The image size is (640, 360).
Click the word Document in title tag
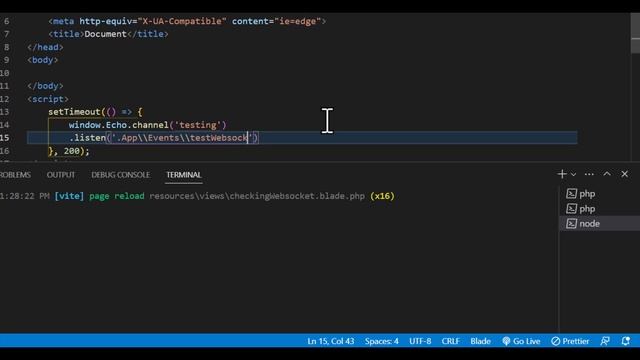tap(105, 34)
